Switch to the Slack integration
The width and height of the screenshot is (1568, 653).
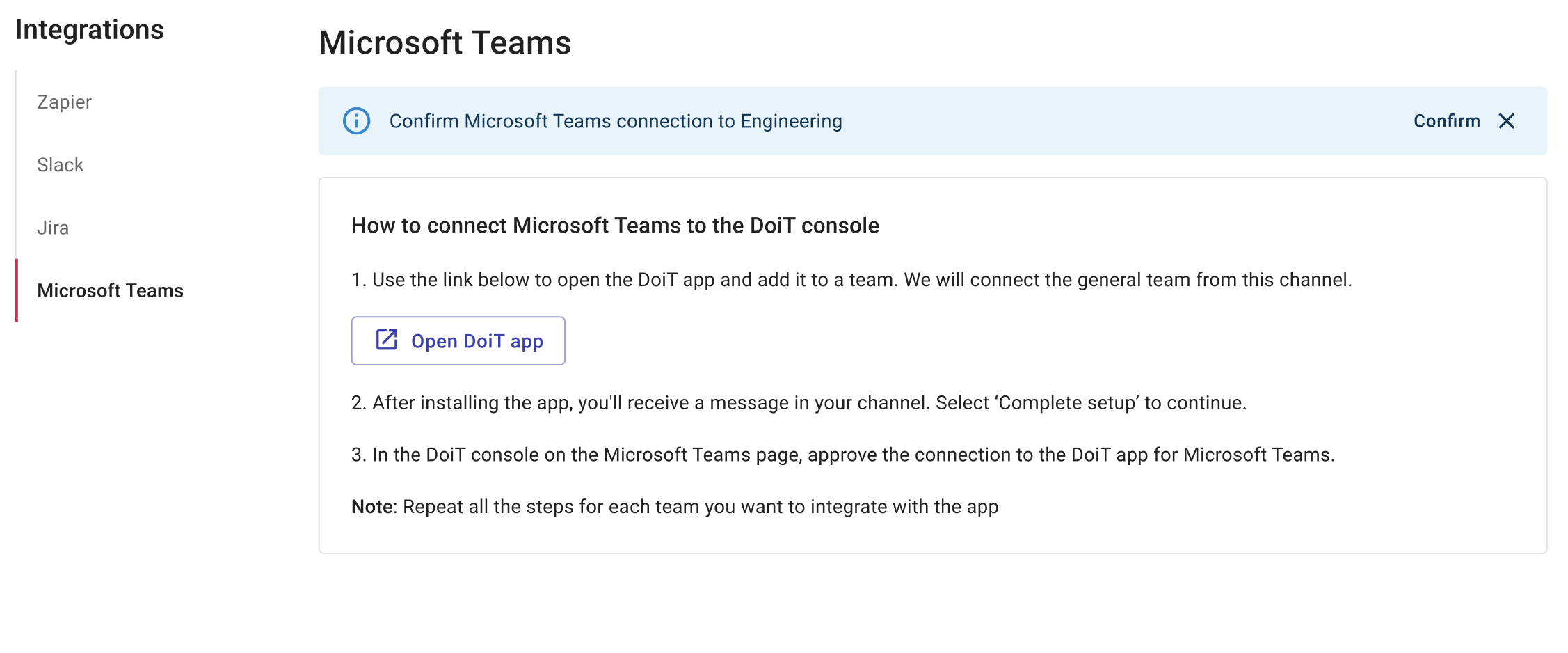[60, 164]
